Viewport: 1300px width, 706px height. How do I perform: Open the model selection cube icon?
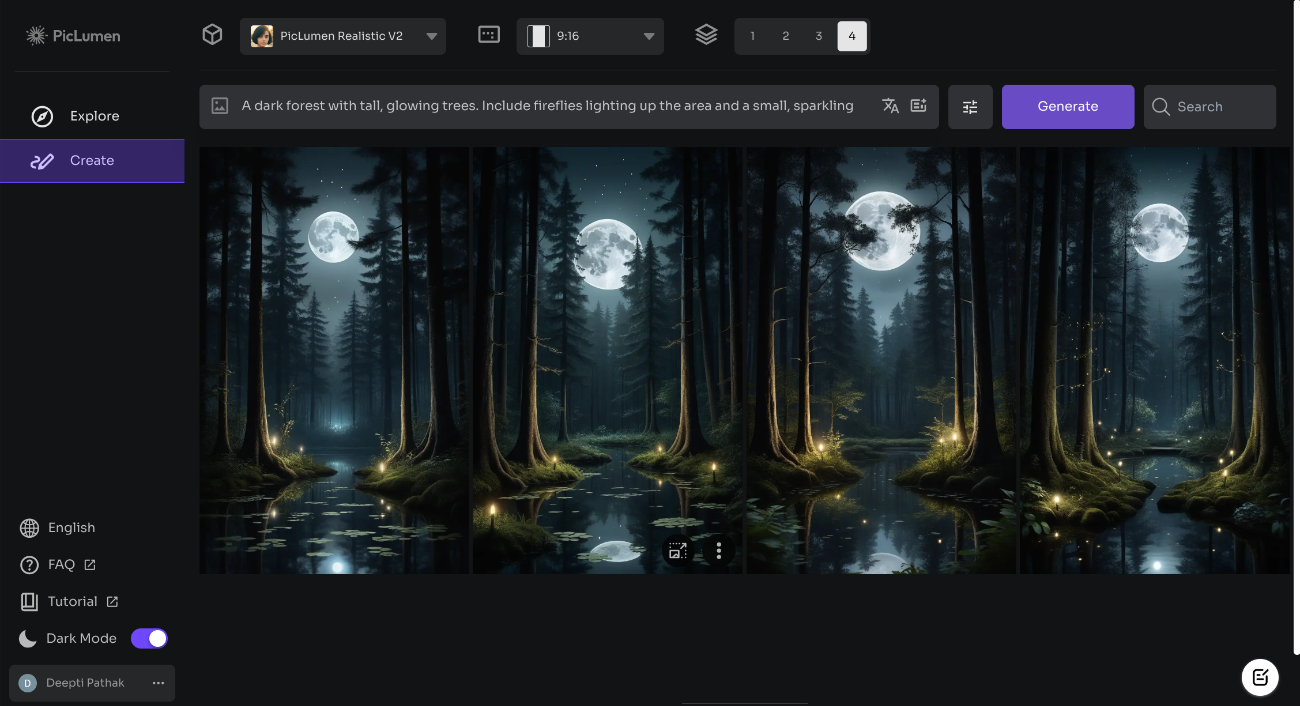click(x=212, y=33)
